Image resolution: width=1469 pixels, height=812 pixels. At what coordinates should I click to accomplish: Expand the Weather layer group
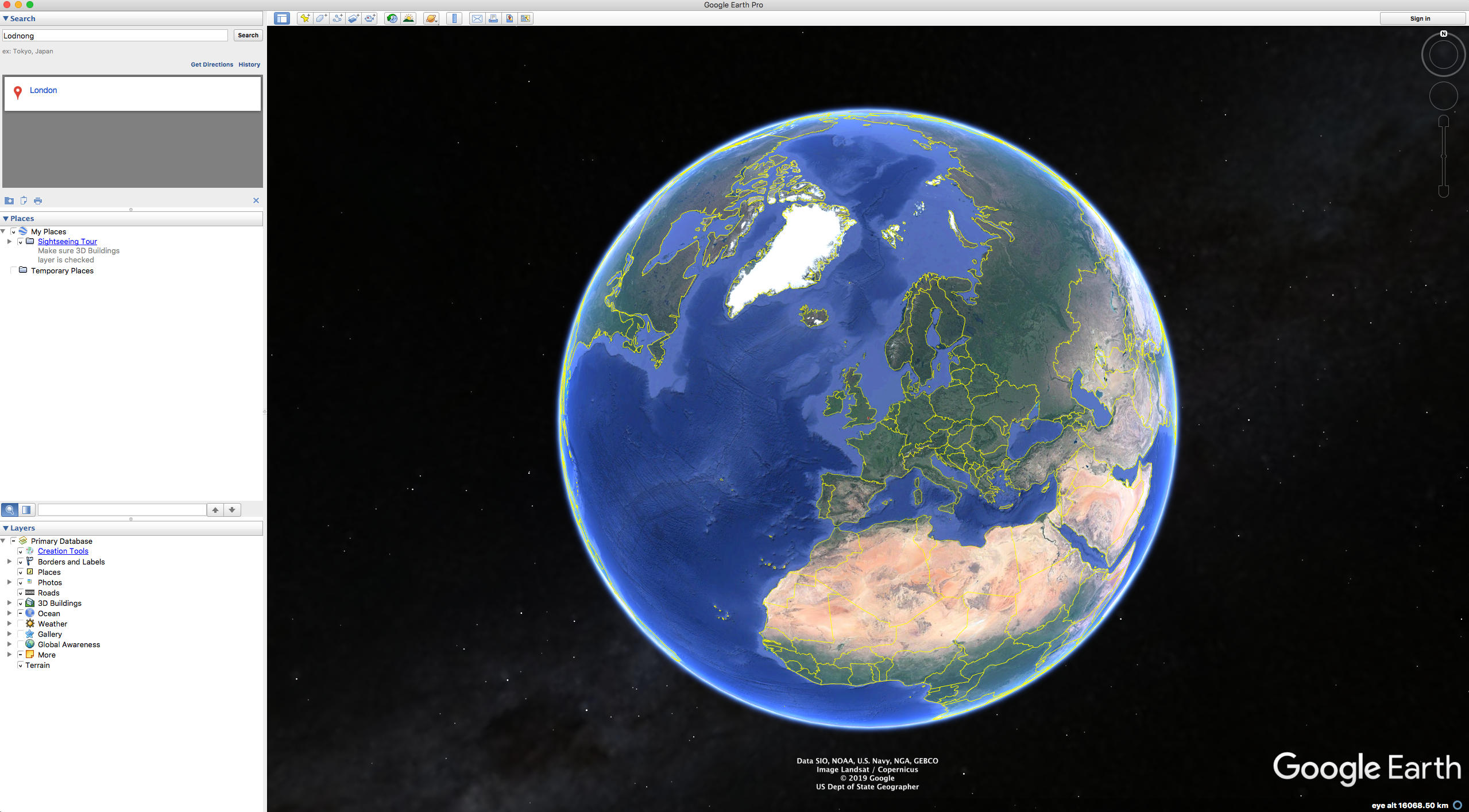tap(9, 624)
